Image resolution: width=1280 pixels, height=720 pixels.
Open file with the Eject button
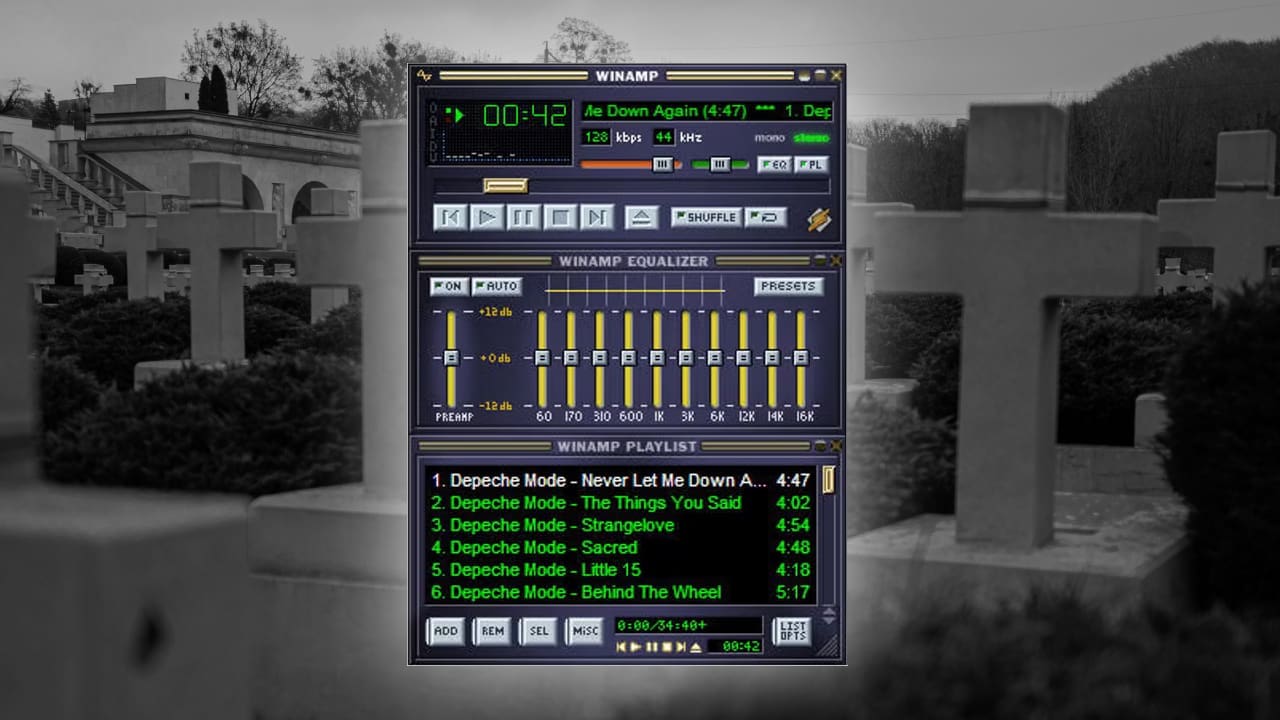point(641,217)
